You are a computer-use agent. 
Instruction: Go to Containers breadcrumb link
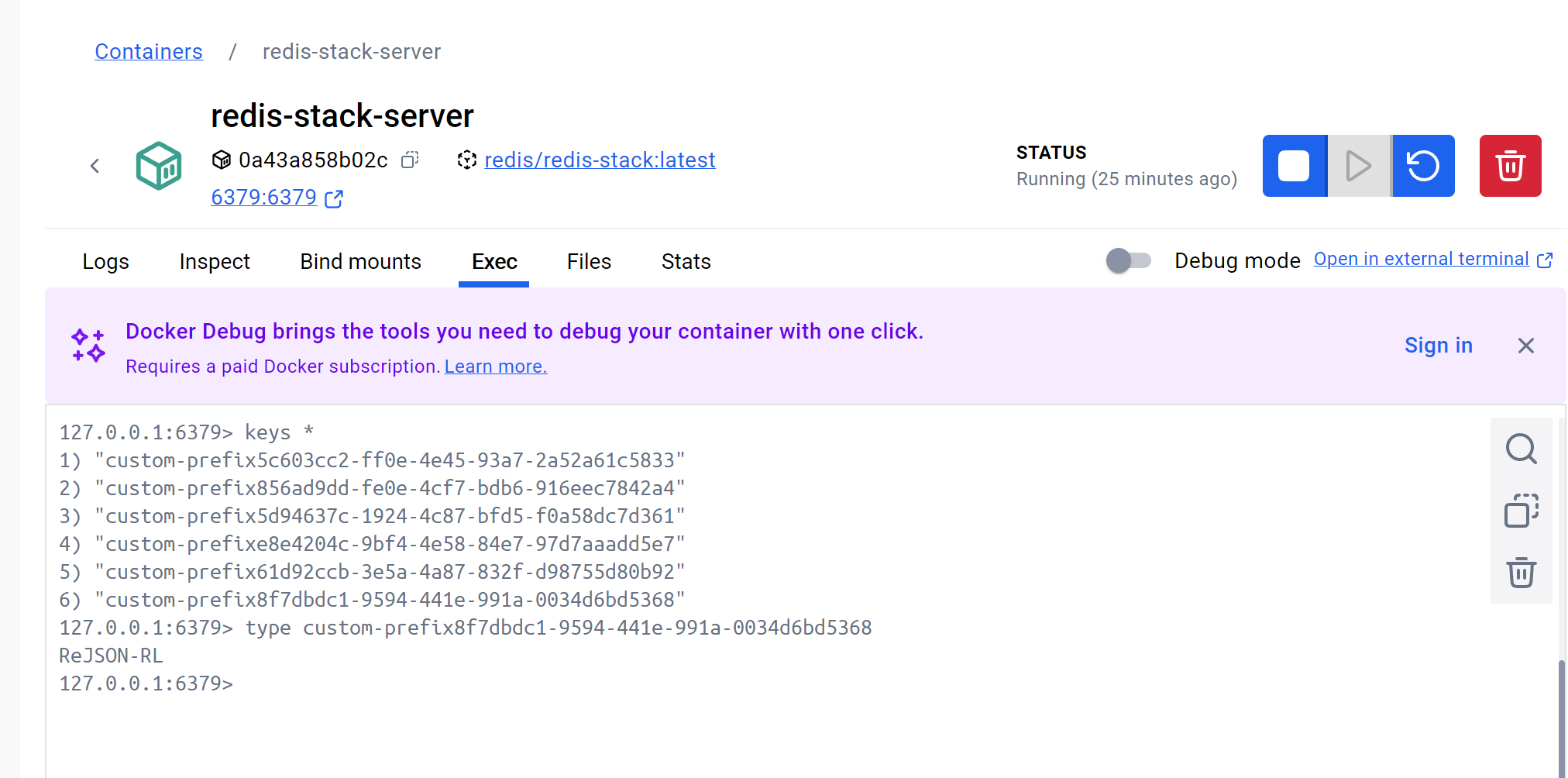(149, 51)
